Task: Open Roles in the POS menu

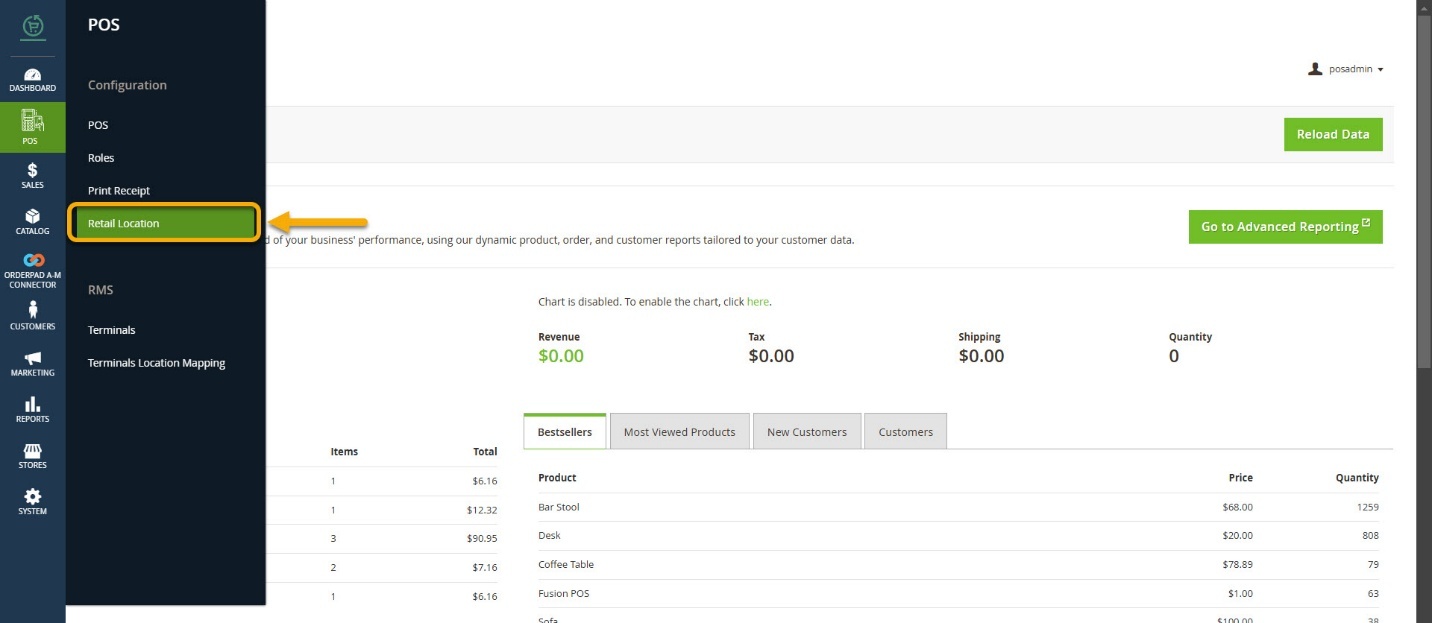Action: [101, 158]
